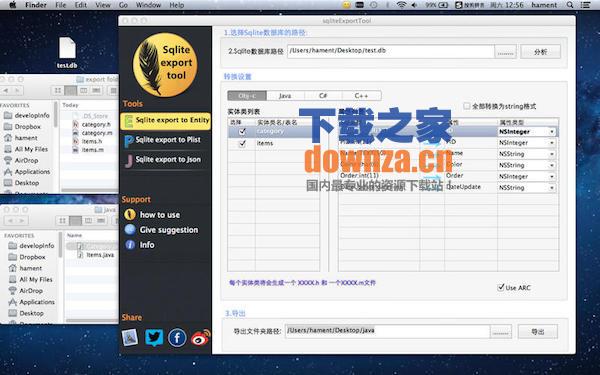The image size is (600, 375).
Task: Click the 导出 export button
Action: click(x=538, y=331)
